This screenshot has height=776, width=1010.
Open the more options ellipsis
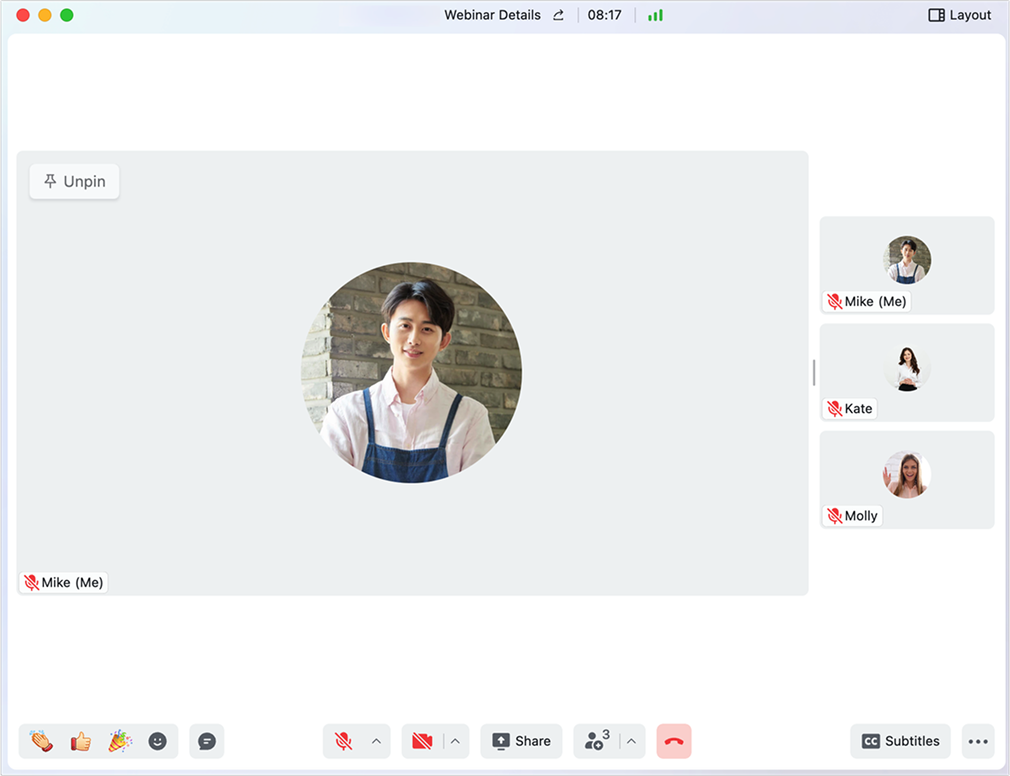tap(978, 741)
